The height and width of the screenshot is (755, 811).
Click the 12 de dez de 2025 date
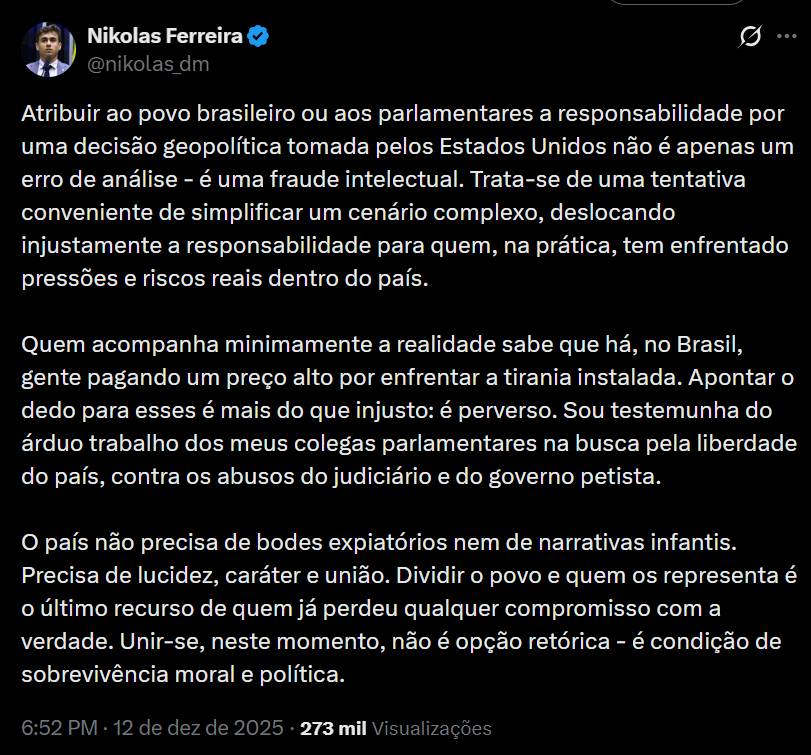[x=197, y=728]
